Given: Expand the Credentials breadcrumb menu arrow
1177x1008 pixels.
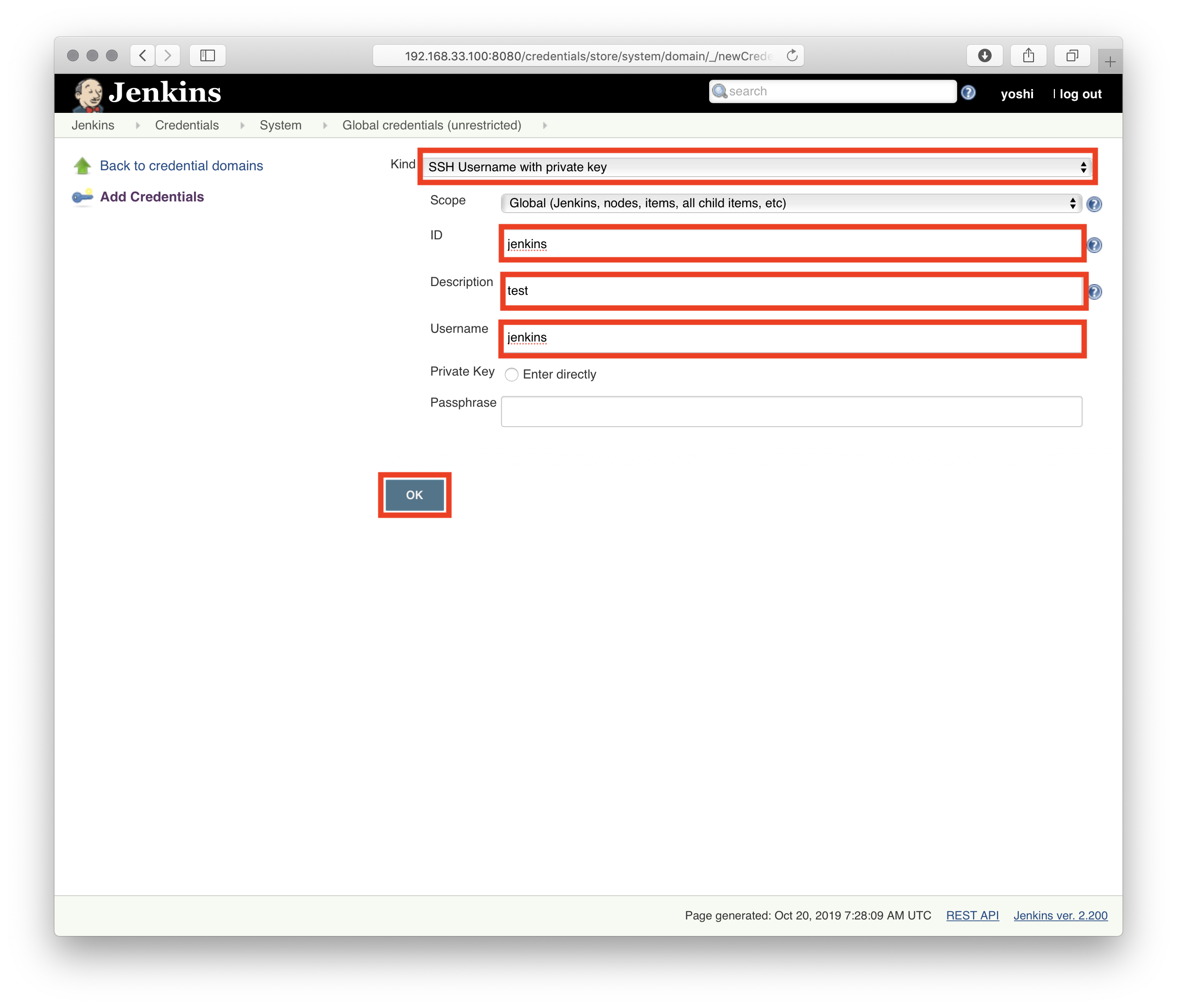Looking at the screenshot, I should [242, 126].
